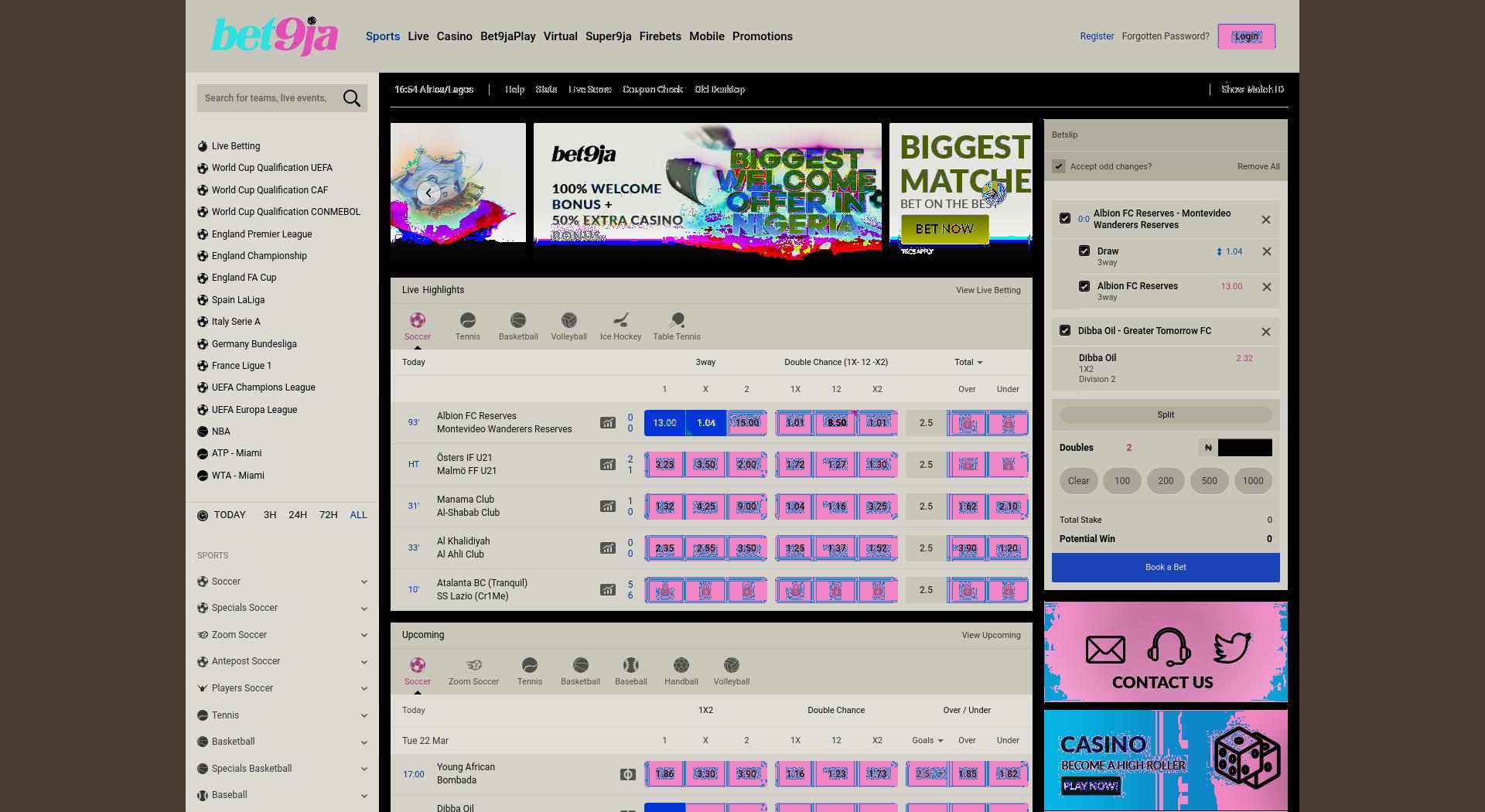
Task: Click the Clear stake chip
Action: point(1078,481)
